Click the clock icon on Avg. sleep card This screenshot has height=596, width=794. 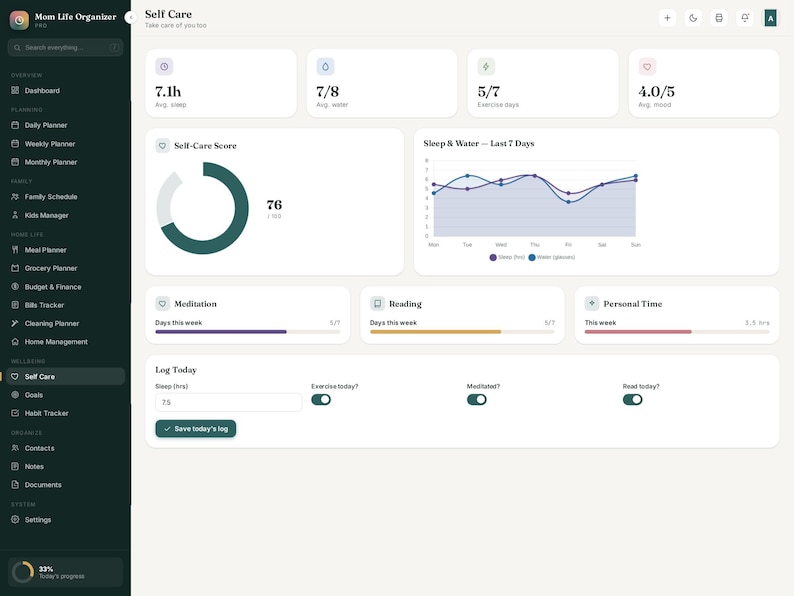[164, 66]
